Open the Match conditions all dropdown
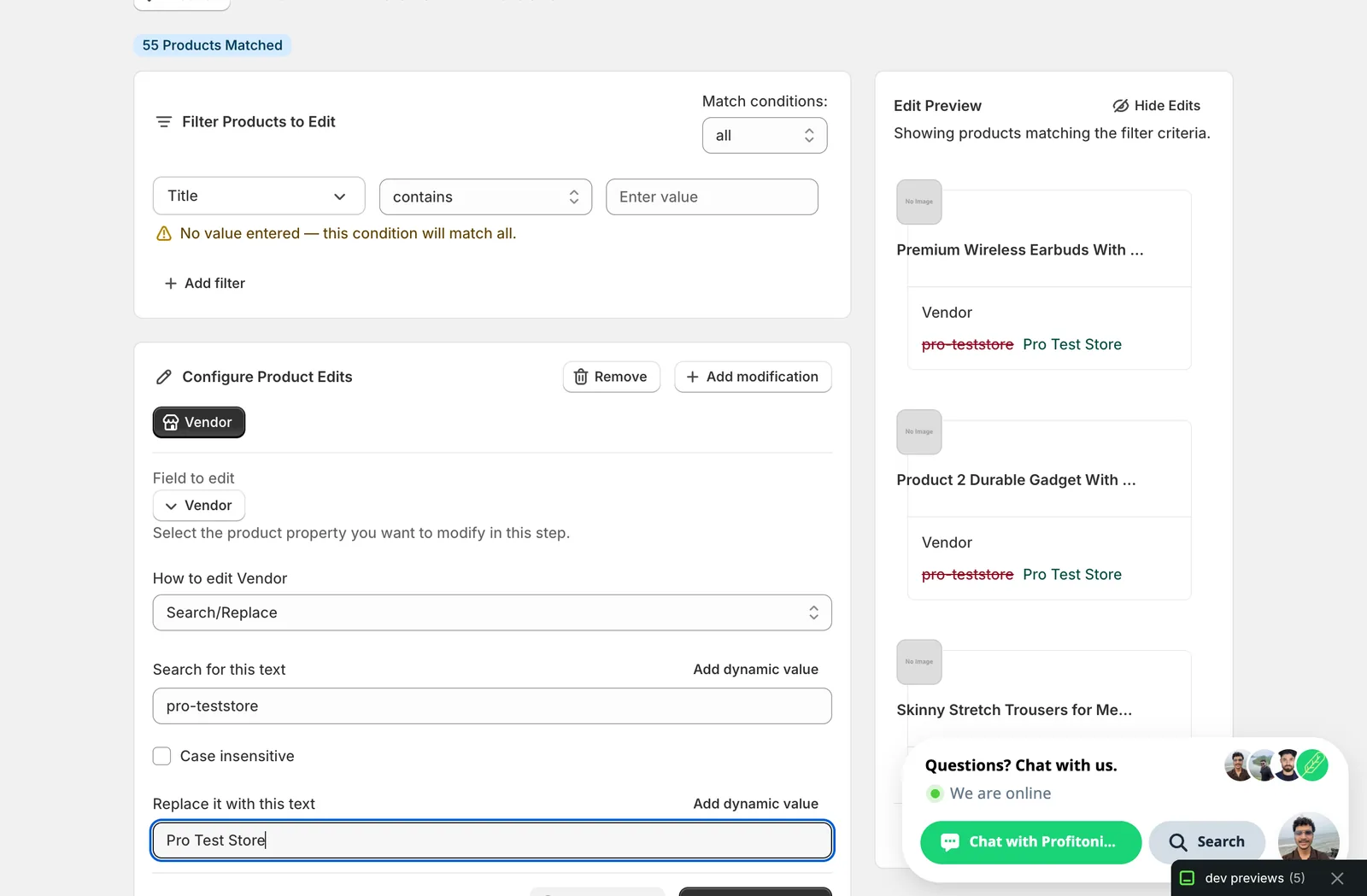 click(765, 136)
